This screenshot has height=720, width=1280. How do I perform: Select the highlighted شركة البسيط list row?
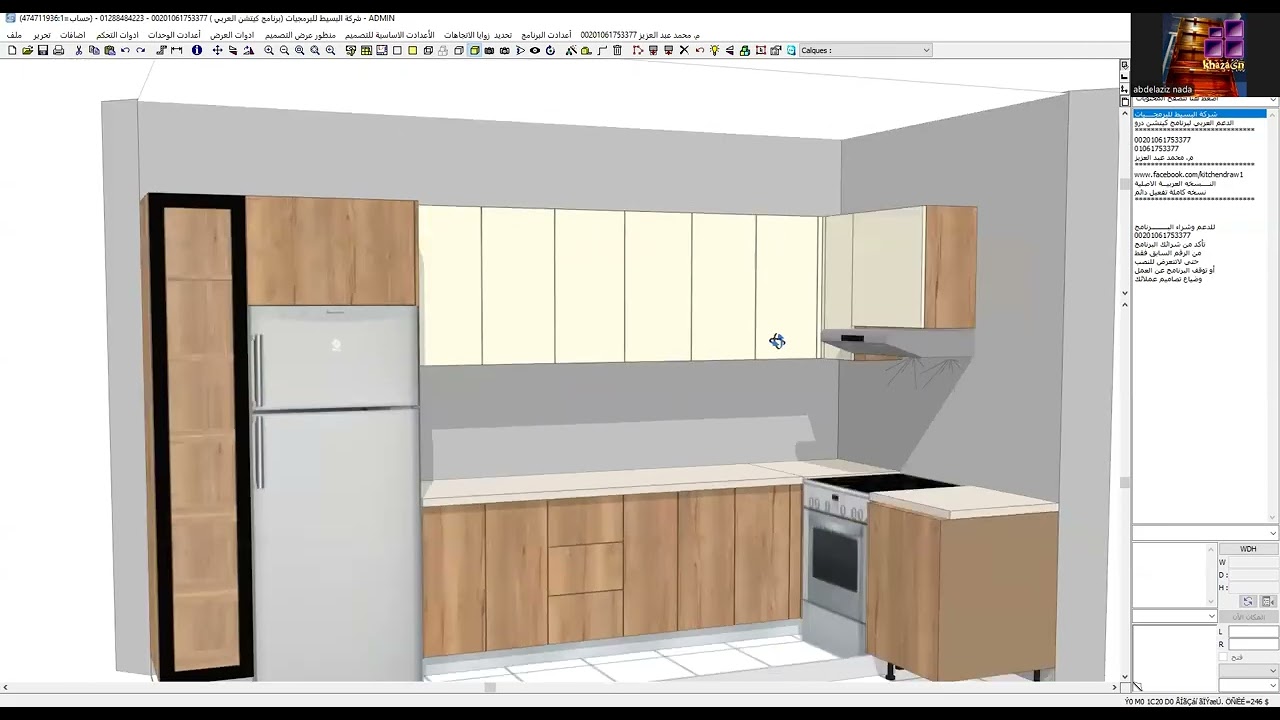(1200, 114)
